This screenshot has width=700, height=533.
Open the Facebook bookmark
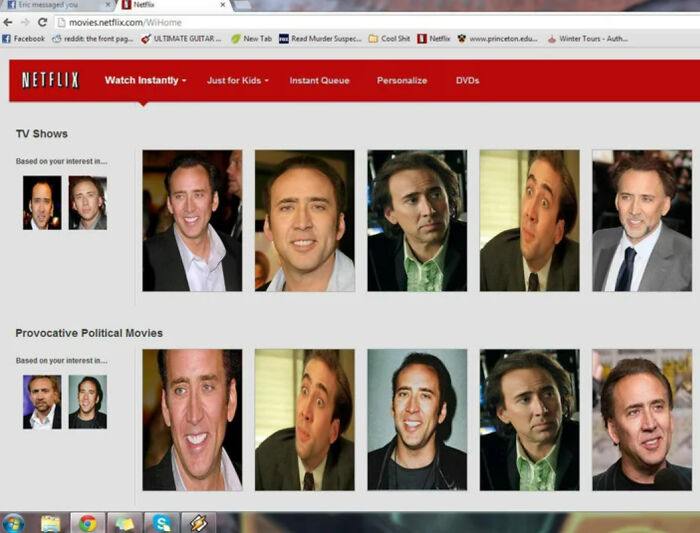click(x=24, y=39)
